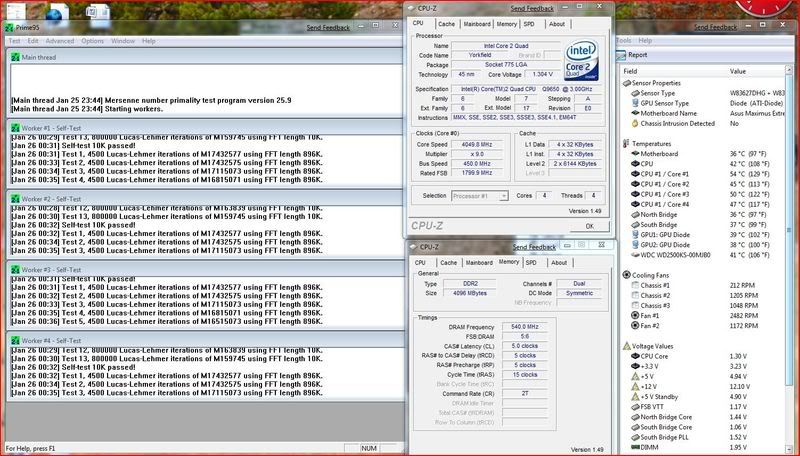Click the CPU #1 / Core #1 temperature icon
The height and width of the screenshot is (456, 800).
pyautogui.click(x=635, y=174)
